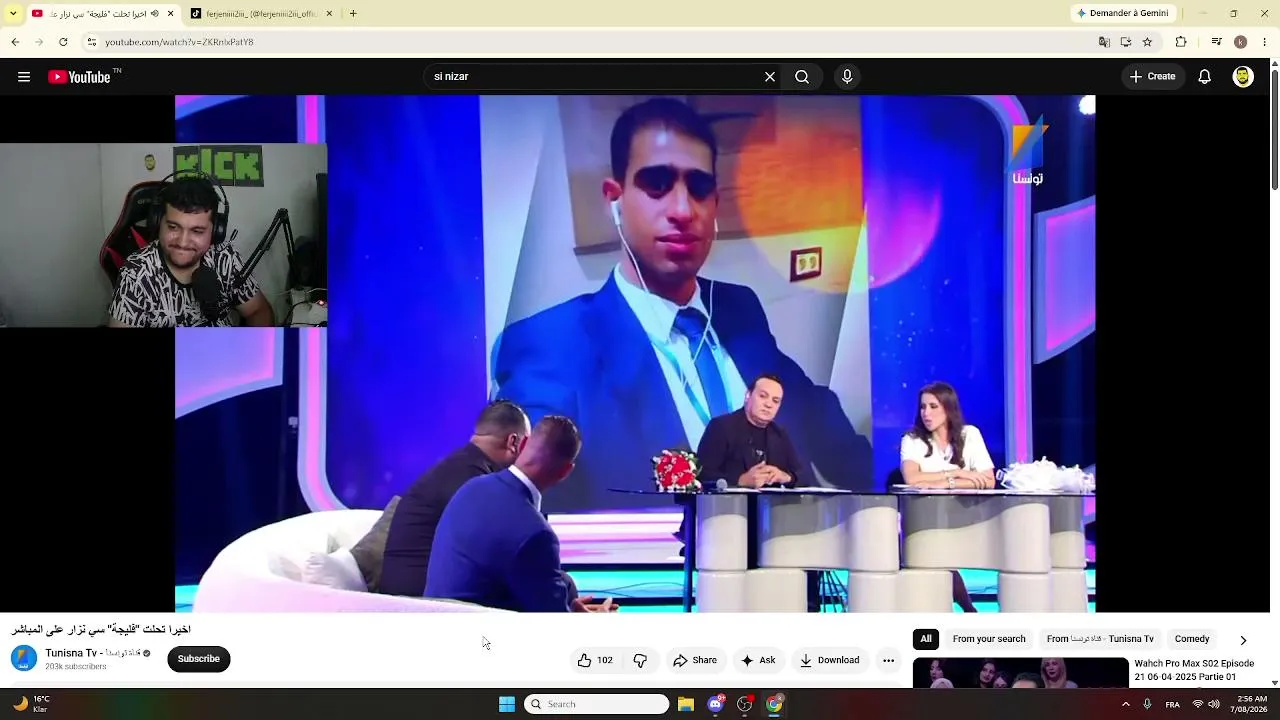Mute tab audio speaker icon
This screenshot has width=1280, height=720.
pos(155,14)
